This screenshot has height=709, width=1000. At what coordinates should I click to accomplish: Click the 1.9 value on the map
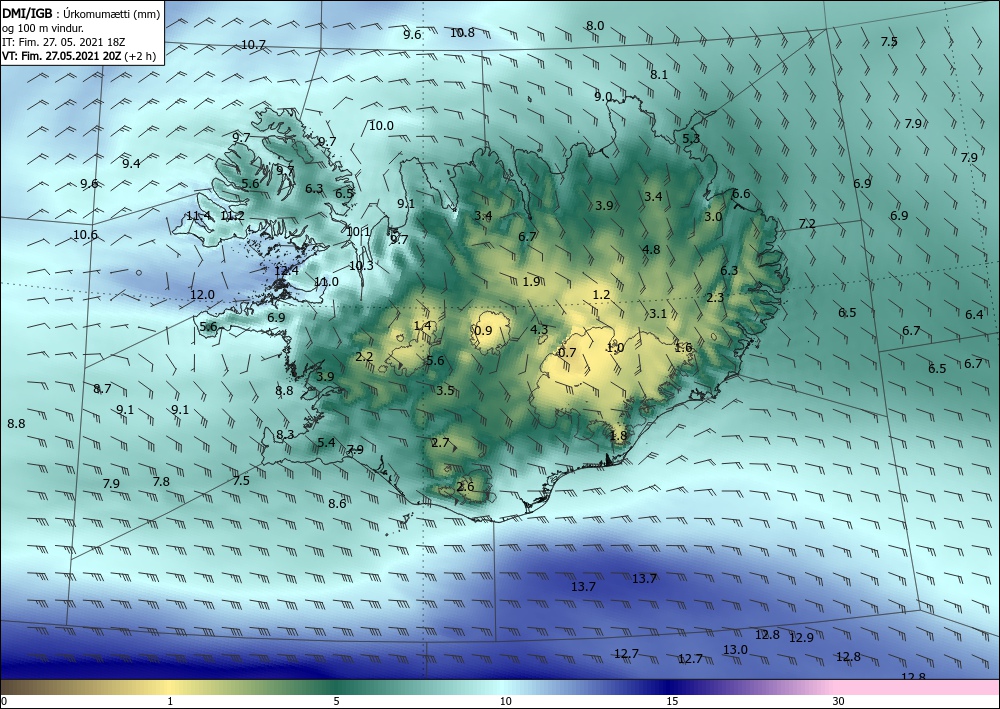pos(531,281)
